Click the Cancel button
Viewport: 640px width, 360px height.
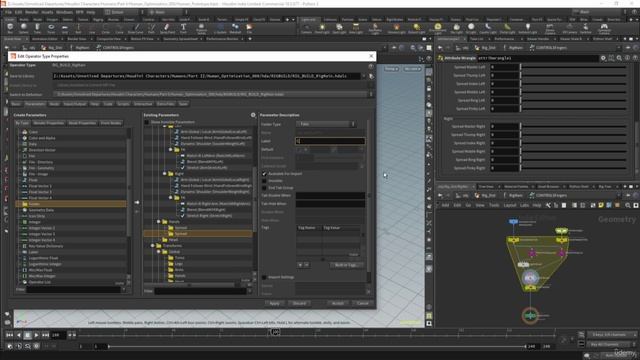coord(362,303)
